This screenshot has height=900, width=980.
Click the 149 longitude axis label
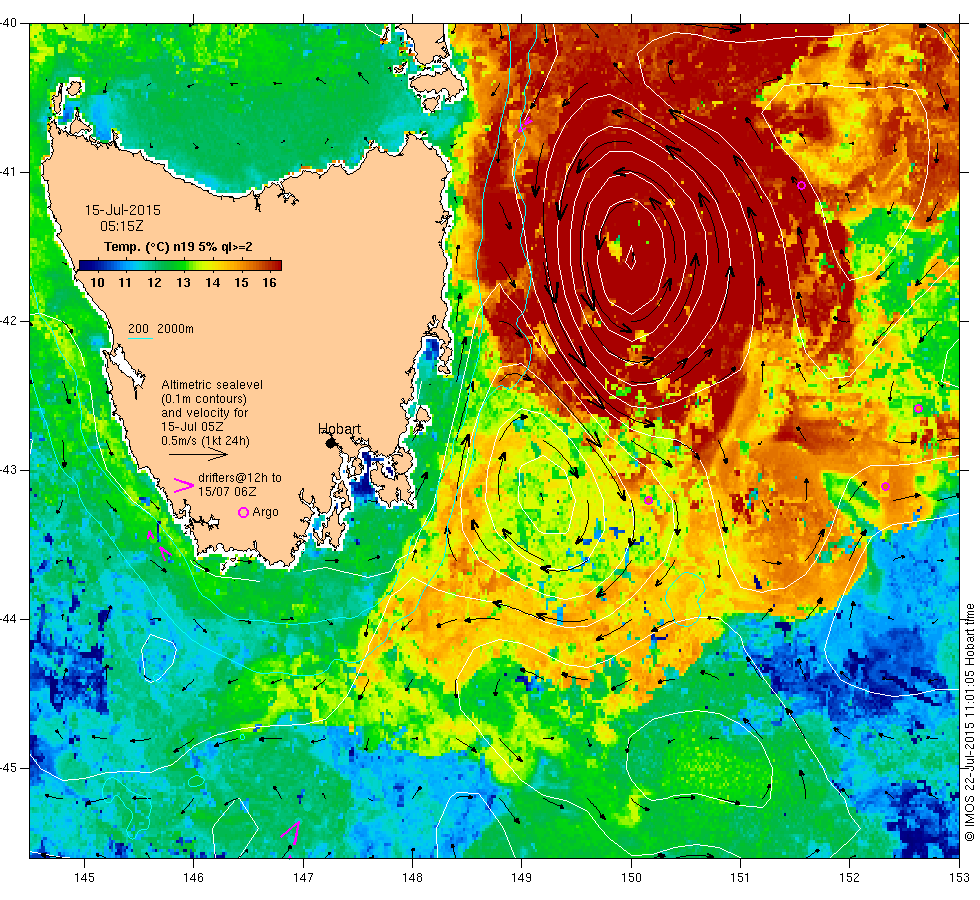coord(522,878)
